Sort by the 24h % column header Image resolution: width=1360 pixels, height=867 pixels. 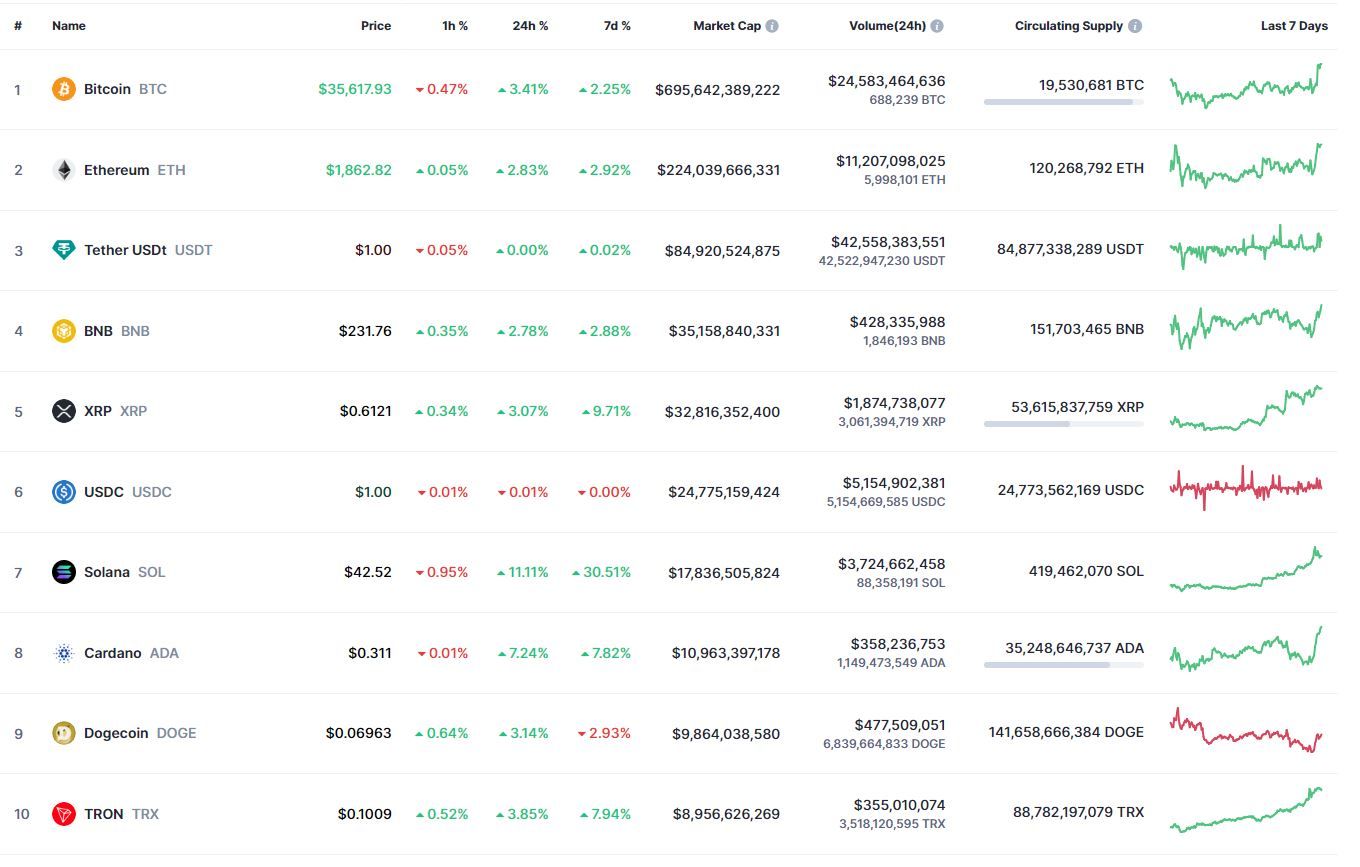[530, 26]
